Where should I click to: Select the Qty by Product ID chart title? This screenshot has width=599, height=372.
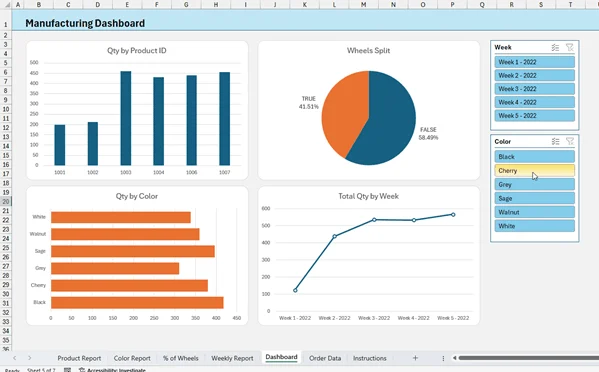click(136, 50)
